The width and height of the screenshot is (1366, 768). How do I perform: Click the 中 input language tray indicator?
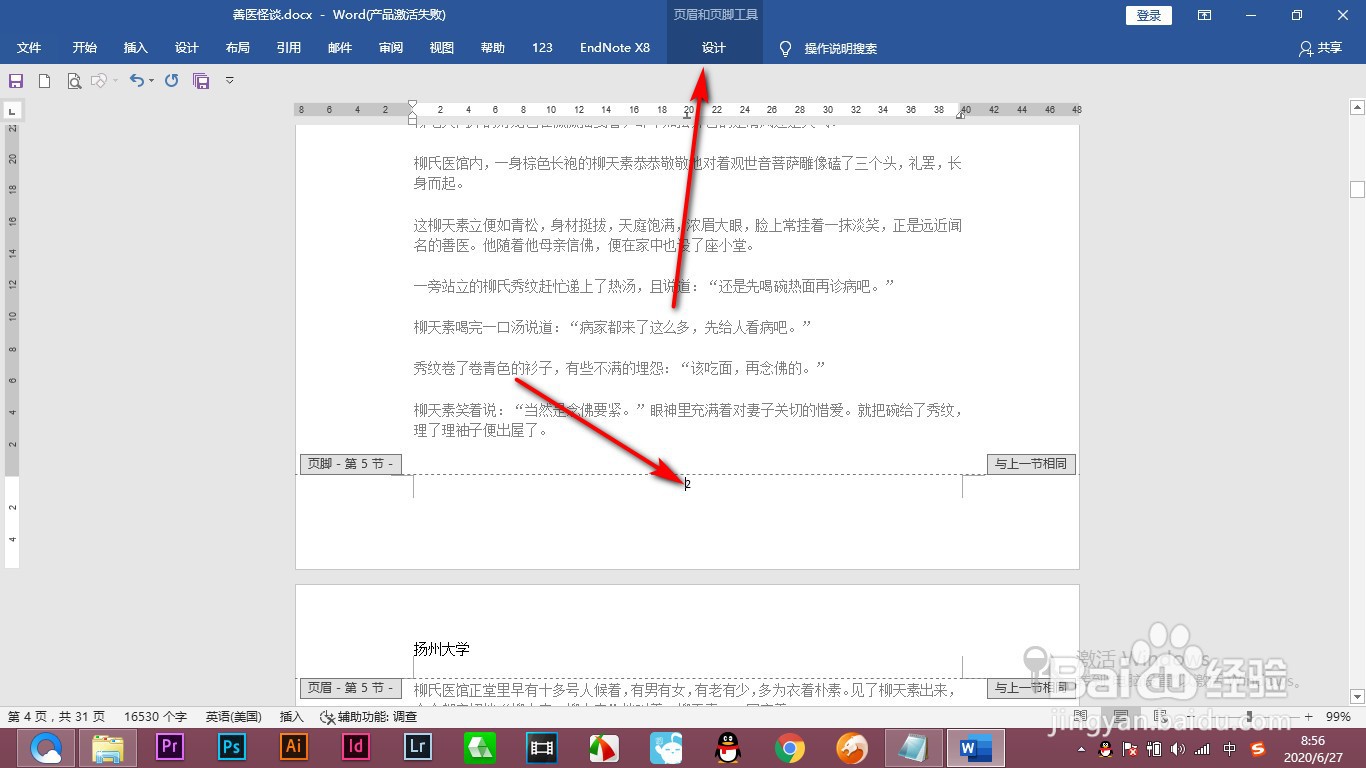point(1230,749)
